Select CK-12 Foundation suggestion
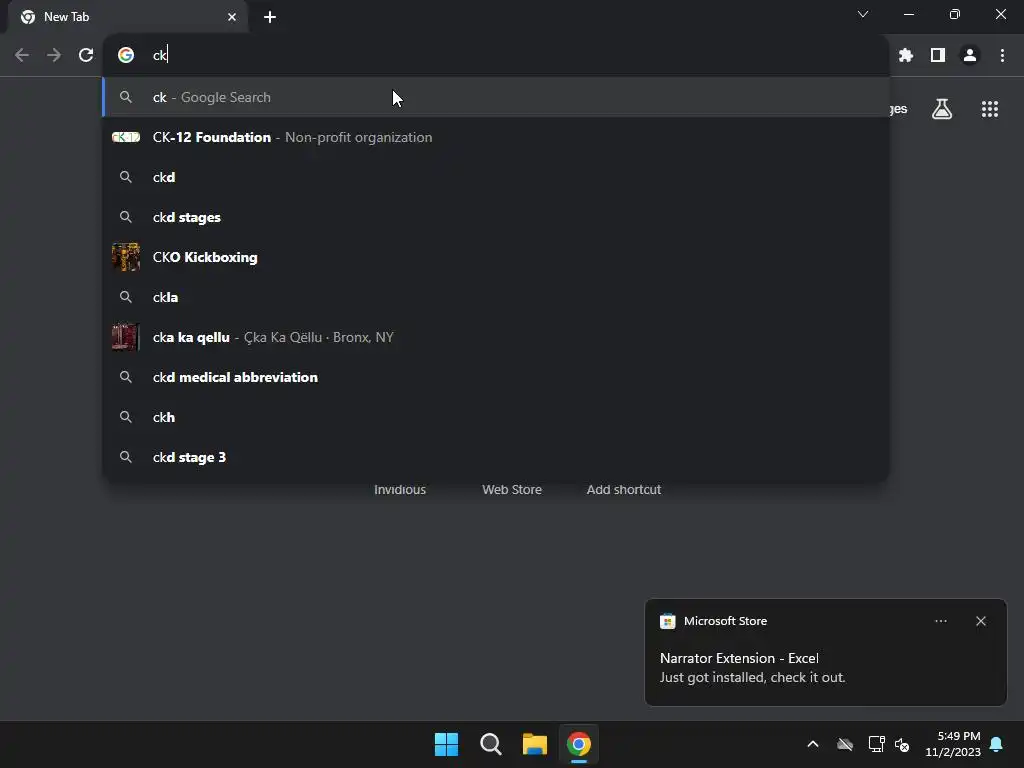 click(496, 137)
